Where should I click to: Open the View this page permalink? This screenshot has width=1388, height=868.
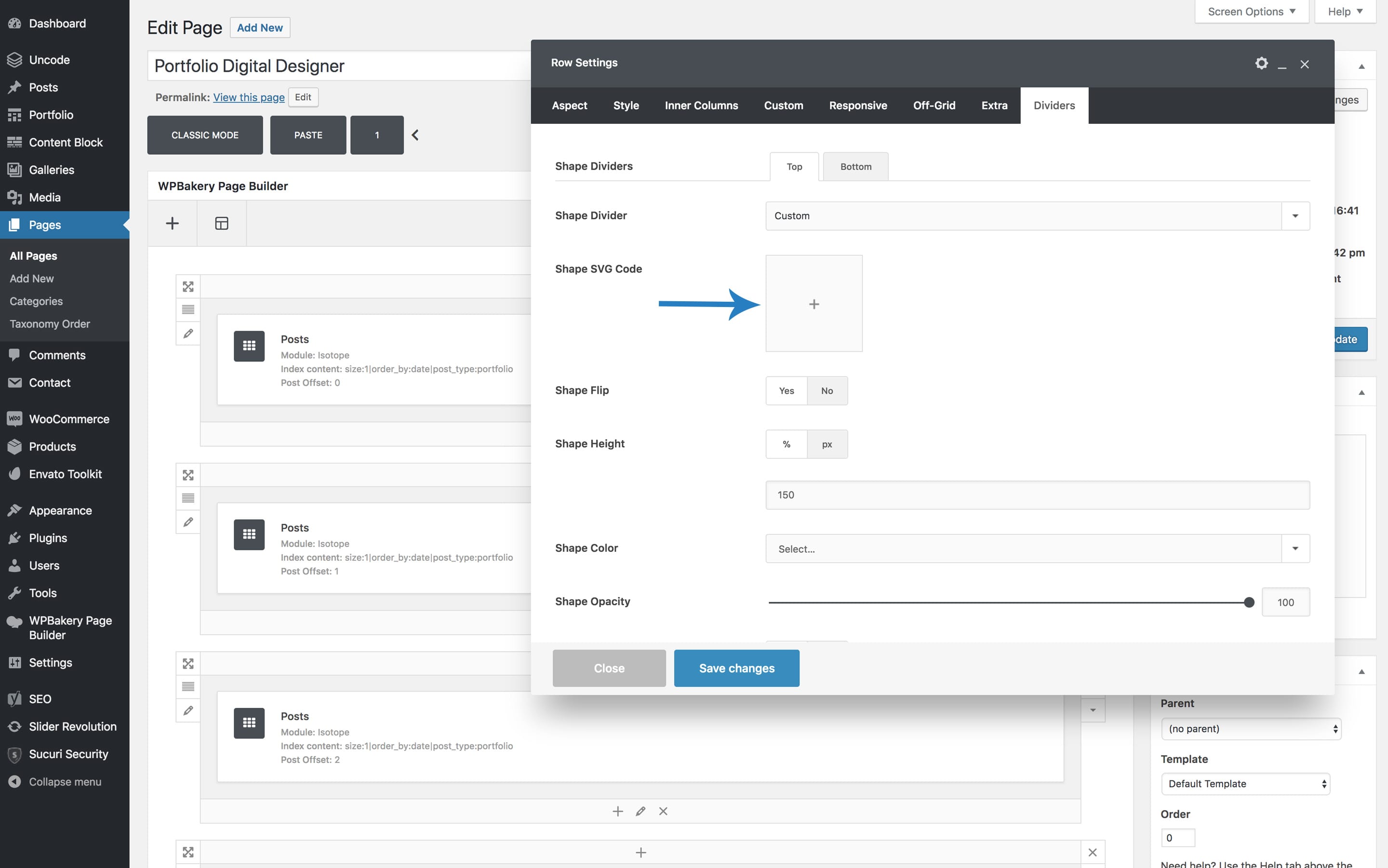[x=249, y=97]
